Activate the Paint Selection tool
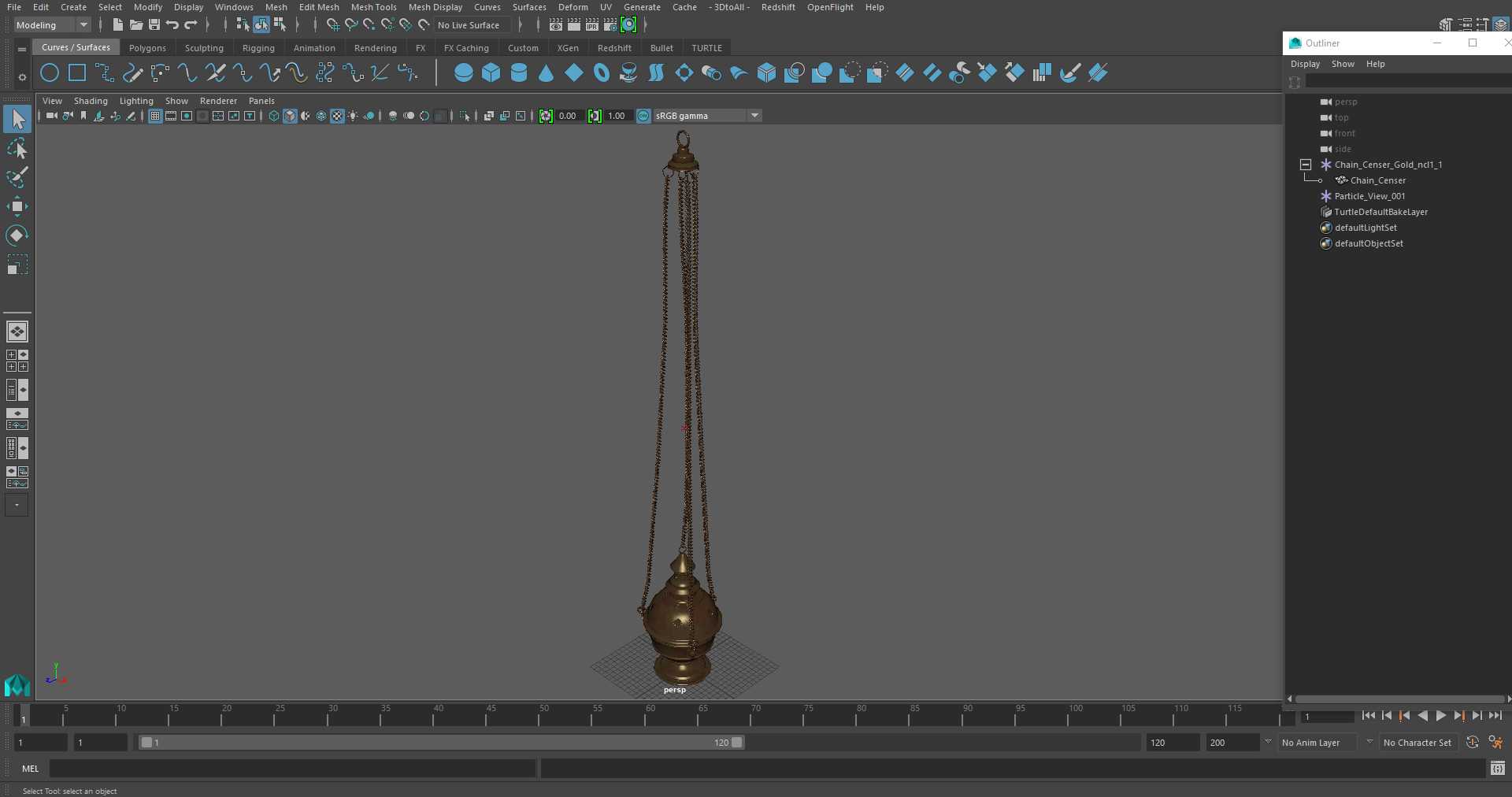The image size is (1512, 797). click(17, 177)
